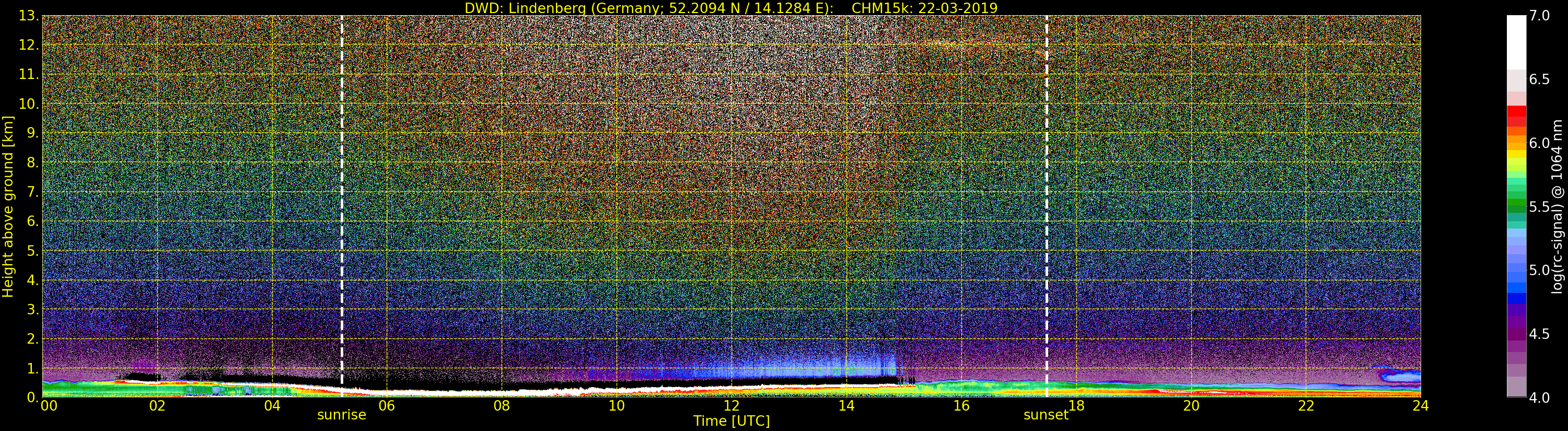Click the plot title mentioning DWD Lindenberg
Image resolution: width=1568 pixels, height=431 pixels.
(731, 8)
